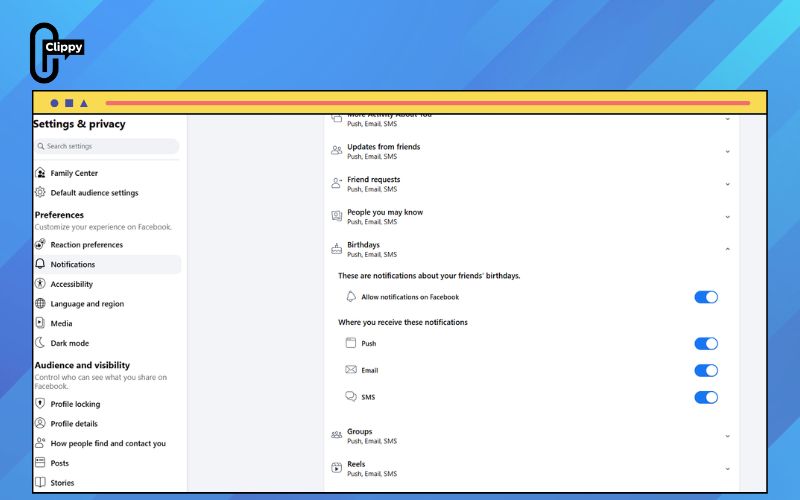Click 'Where you receive these notifications' text
Screen dimensions: 800x500
point(403,322)
